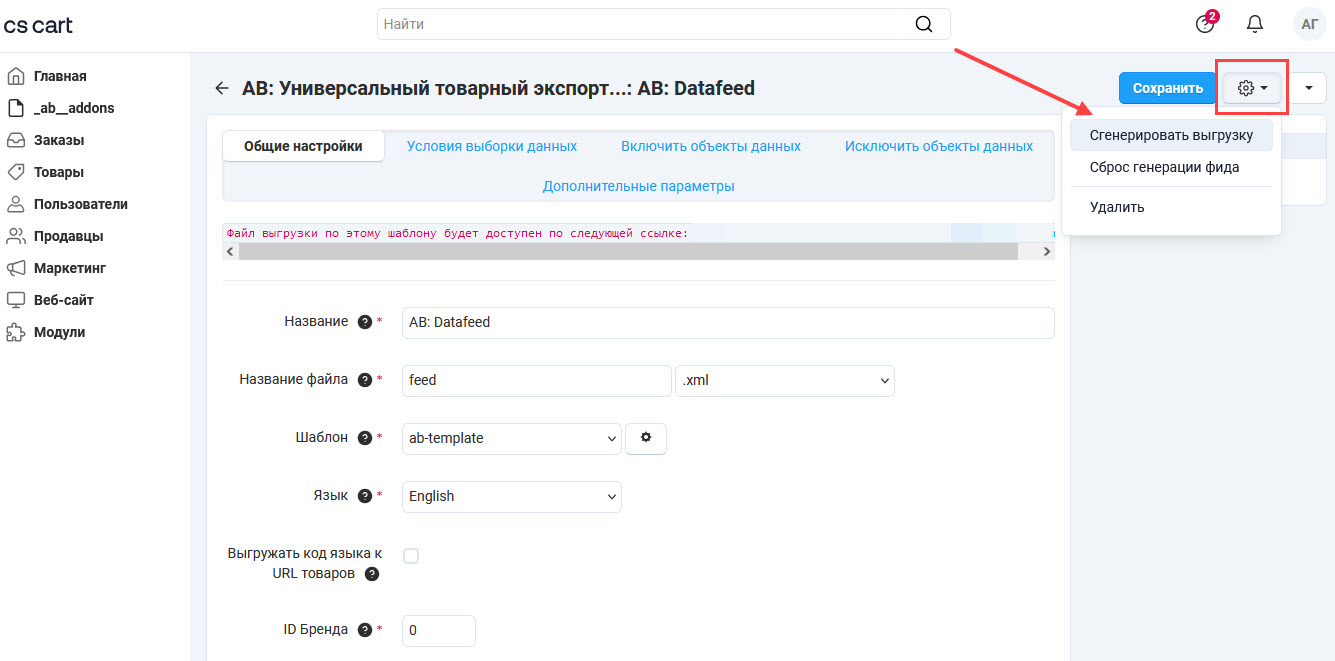Image resolution: width=1335 pixels, height=661 pixels.
Task: Switch to Дополнительные параметры tab
Action: (639, 186)
